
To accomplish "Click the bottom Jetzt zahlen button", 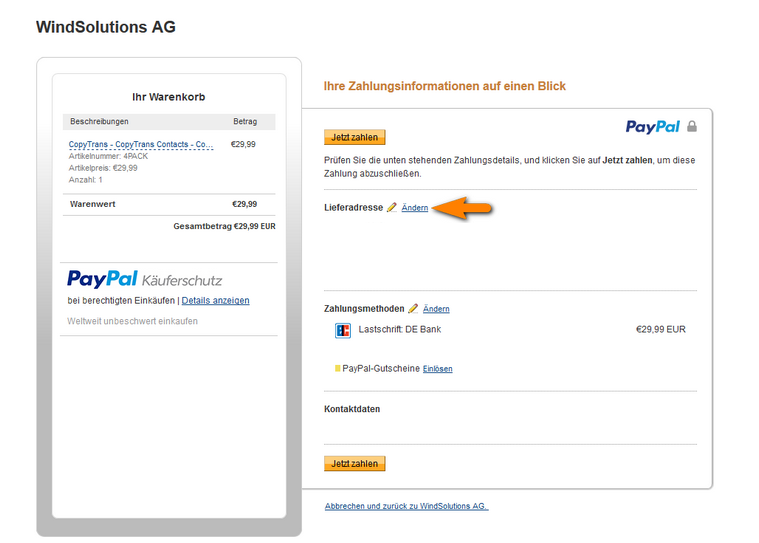I will 354,463.
